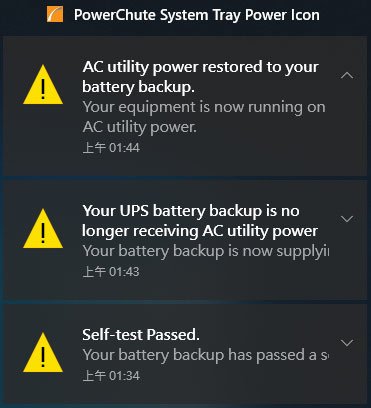
Task: Click the PowerChute orange app icon
Action: [x=55, y=14]
